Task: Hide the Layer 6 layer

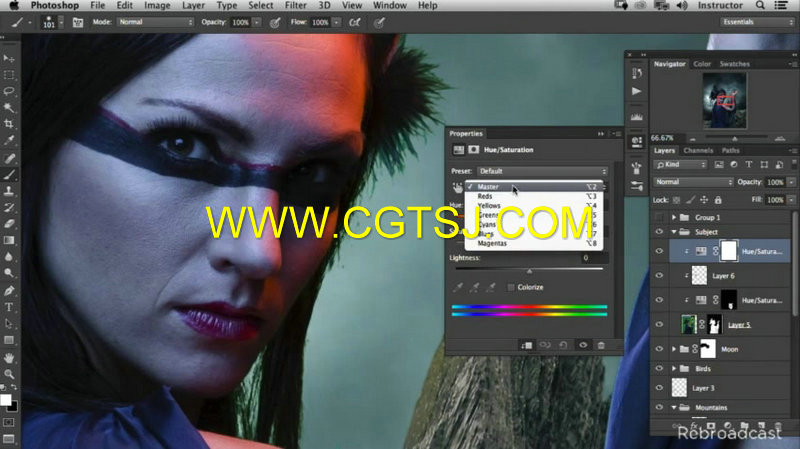Action: tap(659, 276)
